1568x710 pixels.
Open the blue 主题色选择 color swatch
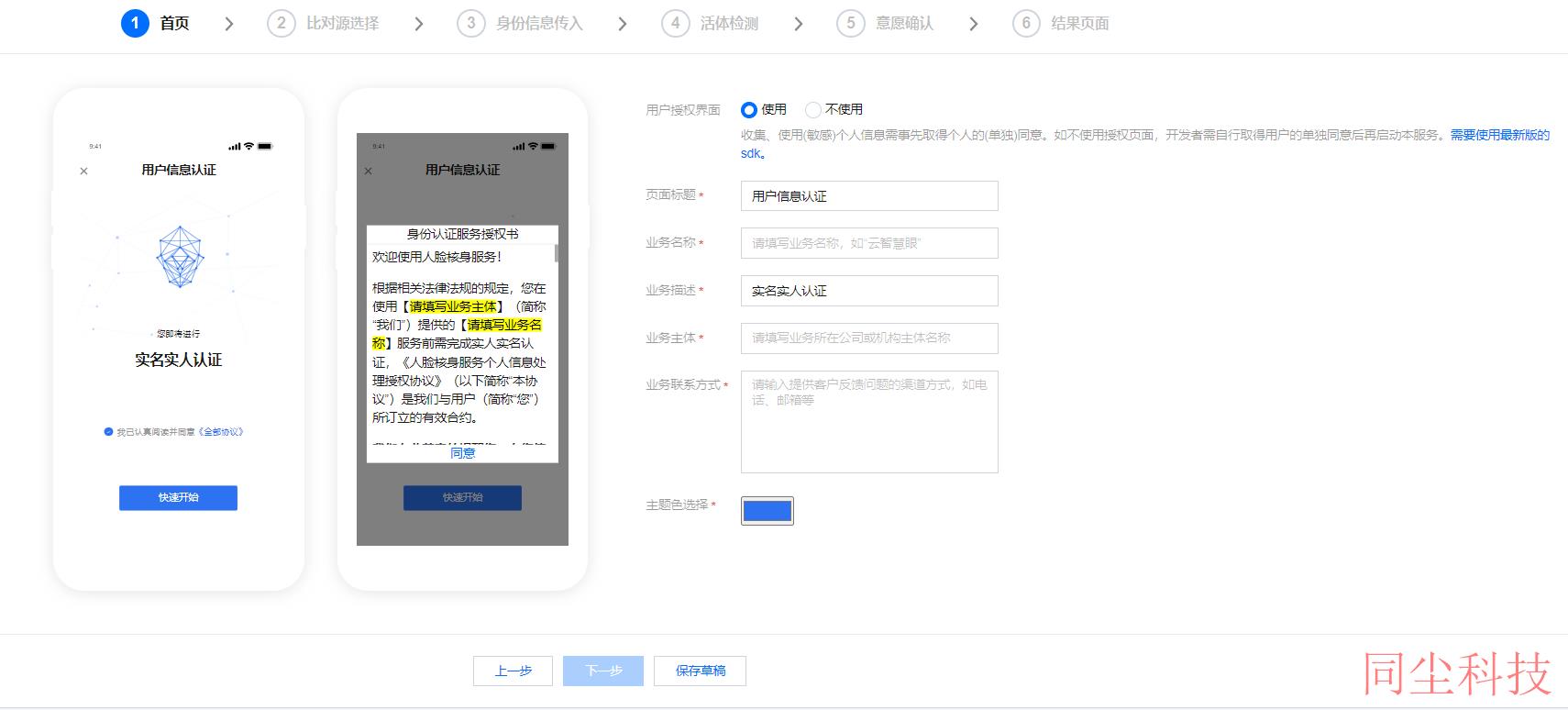767,511
